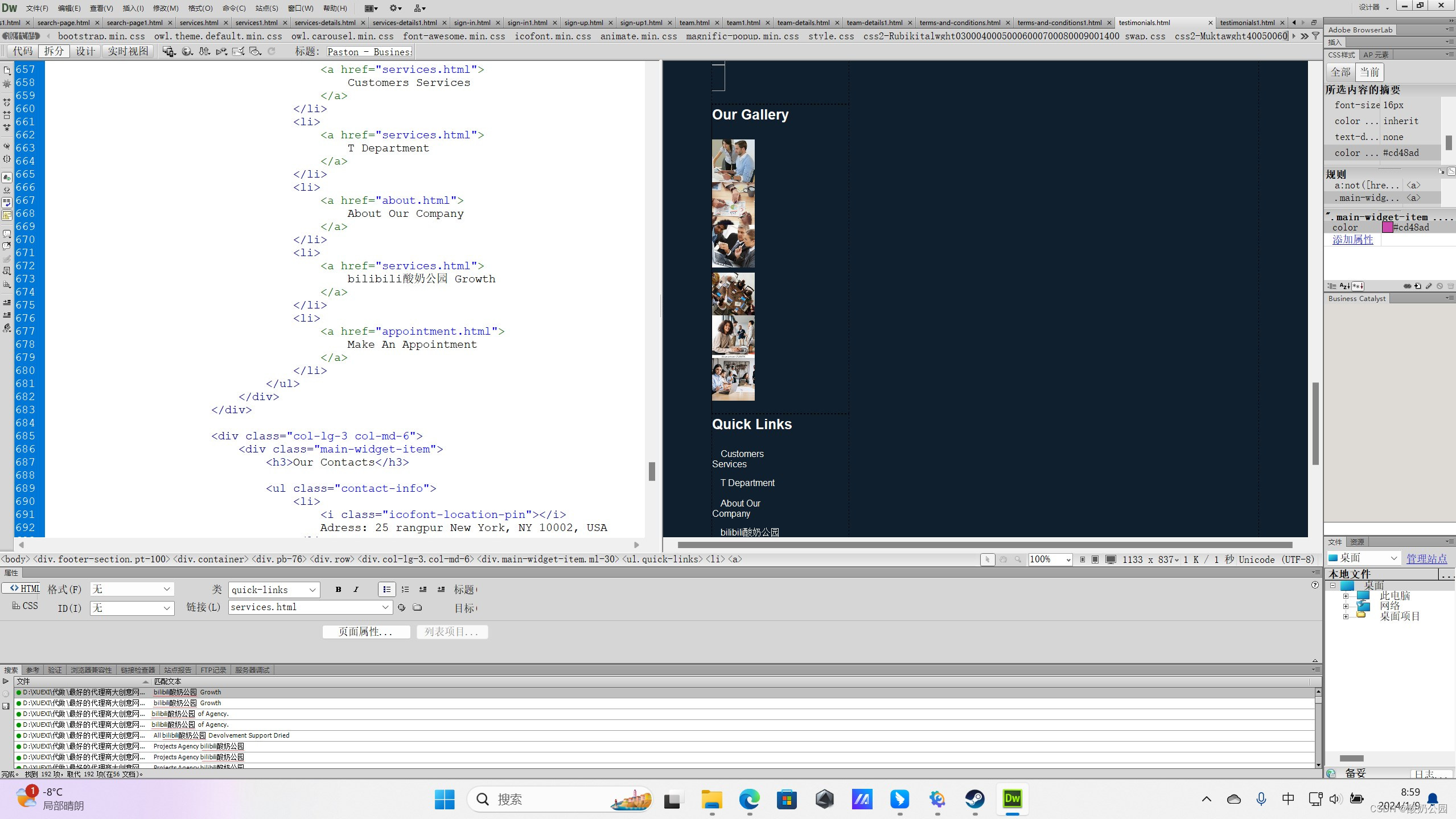Click 管理站点 link

tap(1426, 558)
